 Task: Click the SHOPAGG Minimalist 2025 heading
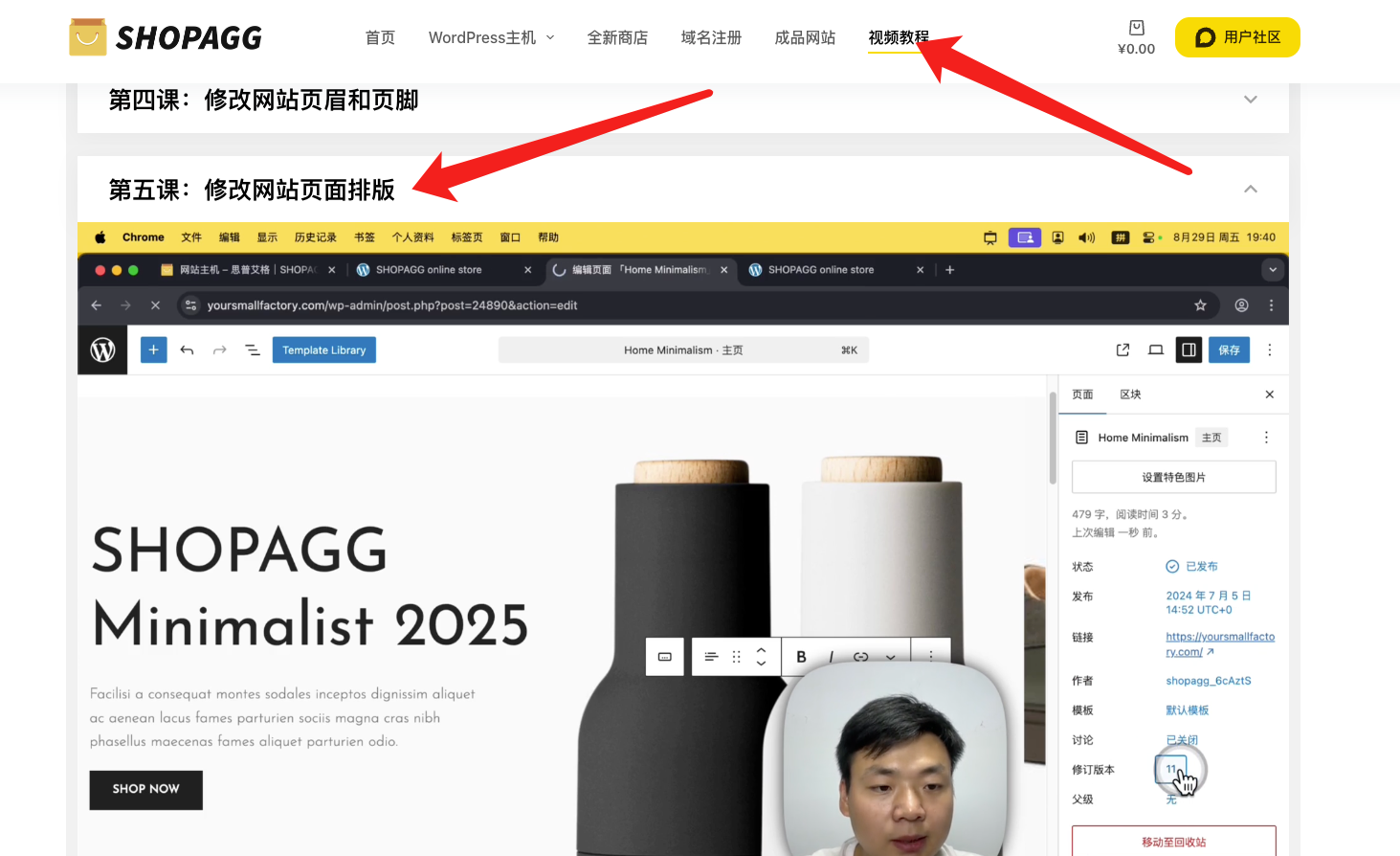pyautogui.click(x=310, y=587)
